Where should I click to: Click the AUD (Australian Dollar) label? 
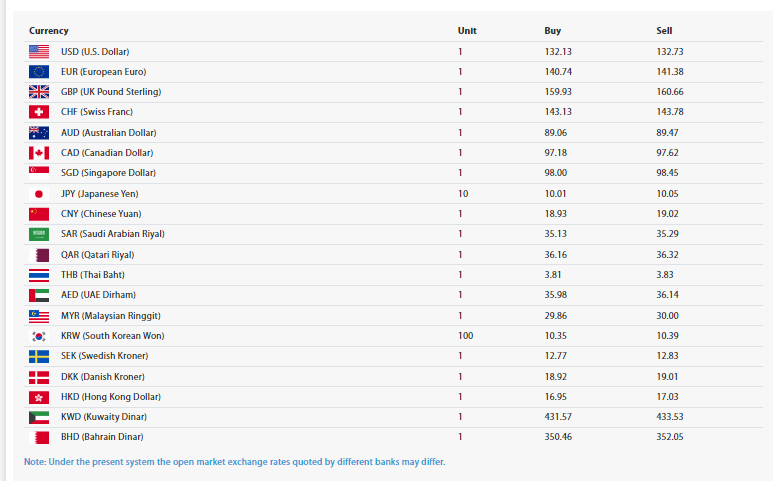click(108, 133)
